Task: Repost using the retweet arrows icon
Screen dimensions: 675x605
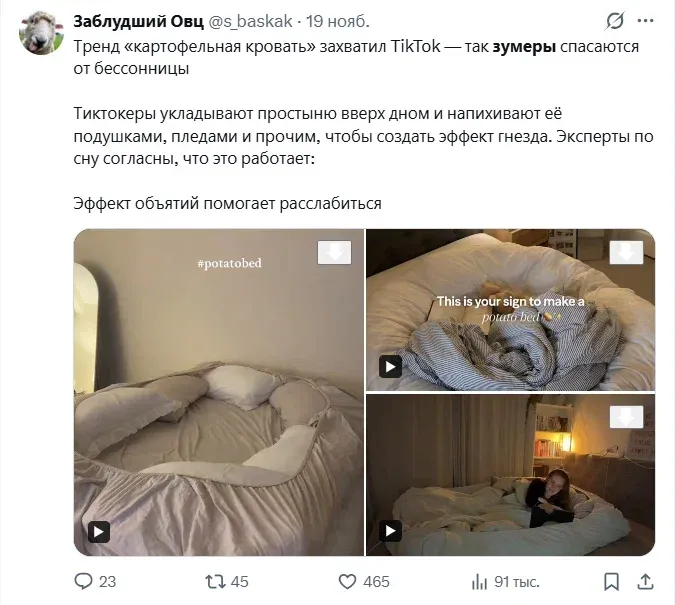Action: point(215,582)
